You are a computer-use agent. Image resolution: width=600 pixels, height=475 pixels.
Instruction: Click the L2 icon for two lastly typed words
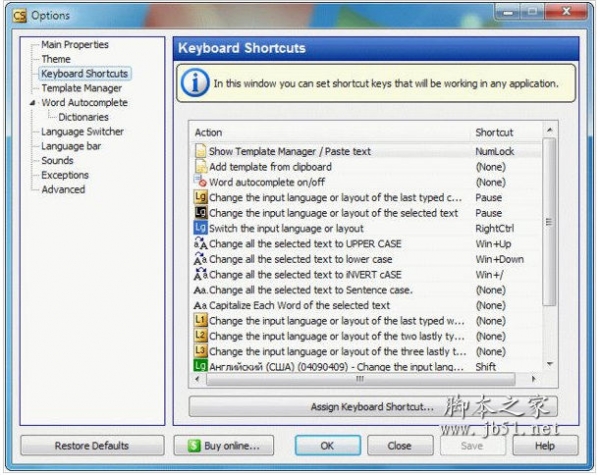click(x=201, y=335)
